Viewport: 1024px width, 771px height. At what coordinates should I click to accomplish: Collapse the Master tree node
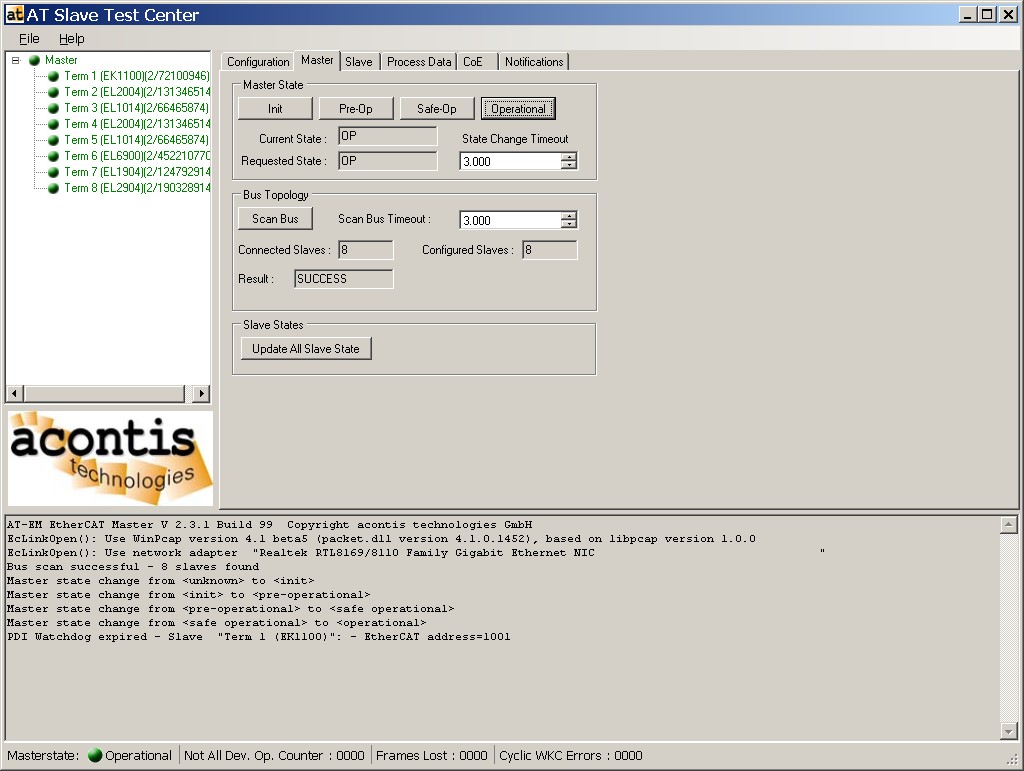(x=15, y=60)
